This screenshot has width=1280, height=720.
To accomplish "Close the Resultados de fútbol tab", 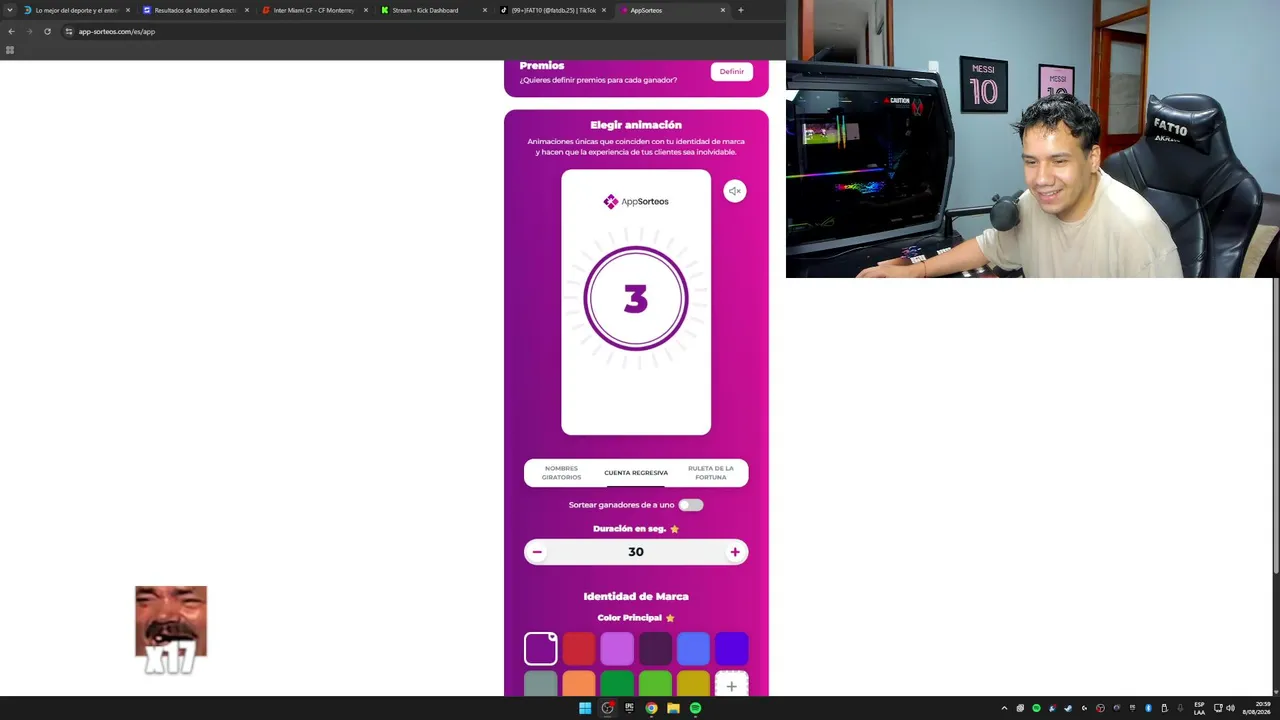I will (x=247, y=10).
